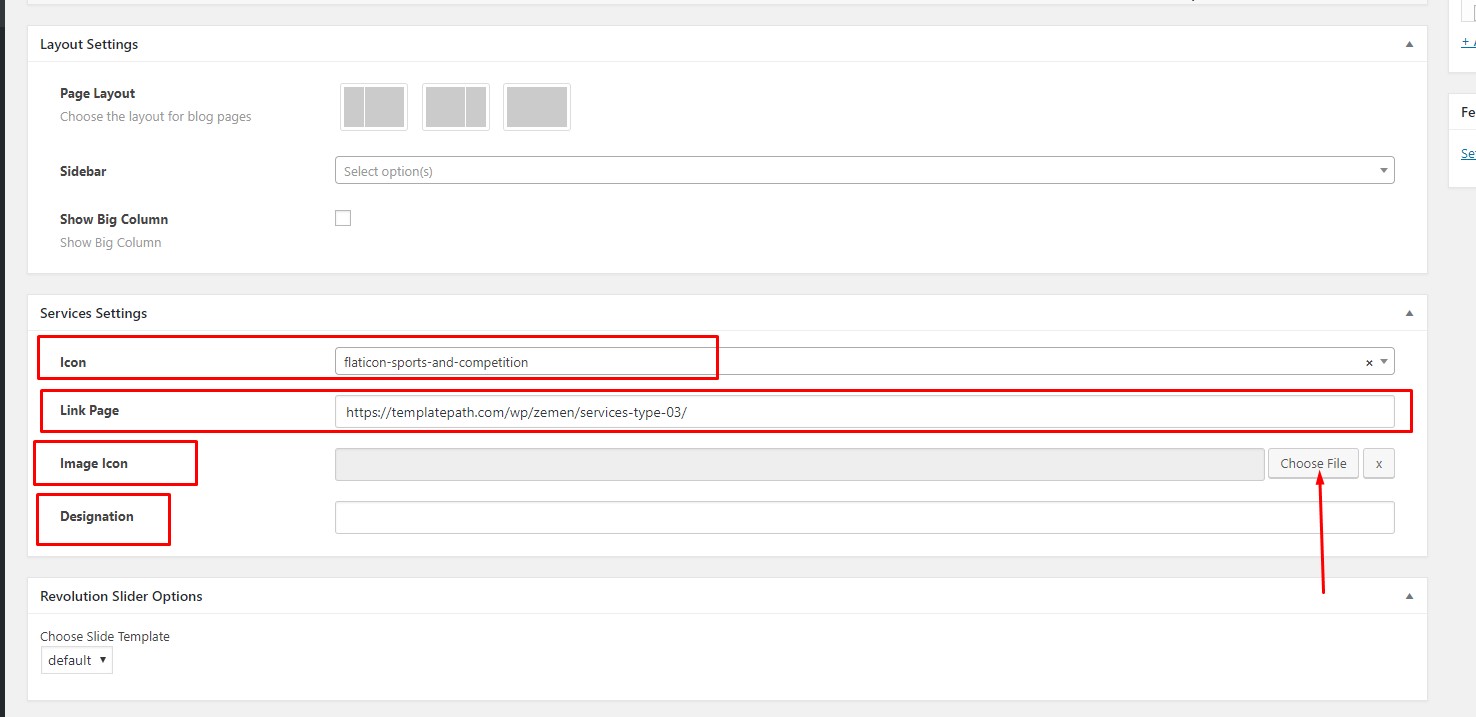Click the Link Page URL field
The image size is (1476, 717).
click(x=864, y=412)
